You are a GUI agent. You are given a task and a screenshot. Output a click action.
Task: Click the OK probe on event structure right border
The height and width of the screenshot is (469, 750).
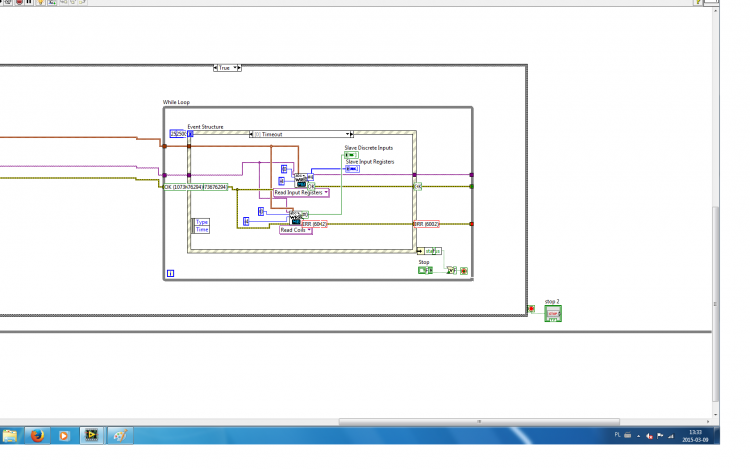(x=418, y=186)
